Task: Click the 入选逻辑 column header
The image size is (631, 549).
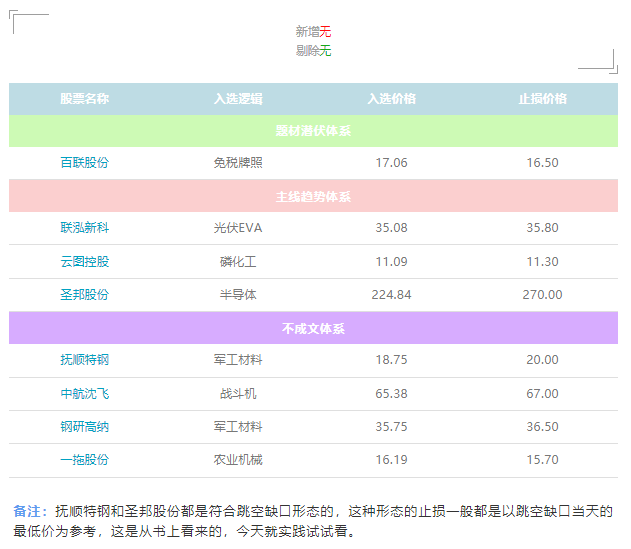Action: point(238,99)
